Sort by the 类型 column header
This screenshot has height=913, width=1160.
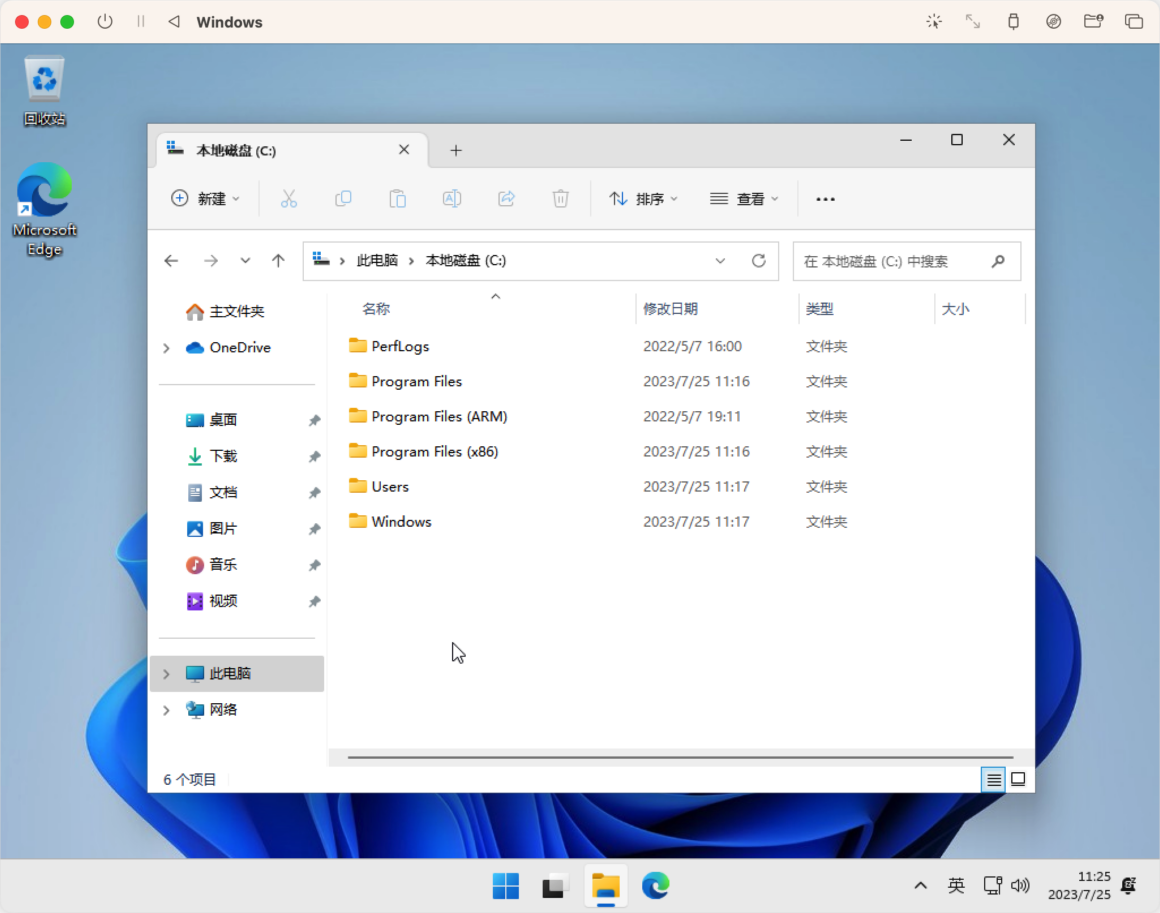tap(820, 309)
